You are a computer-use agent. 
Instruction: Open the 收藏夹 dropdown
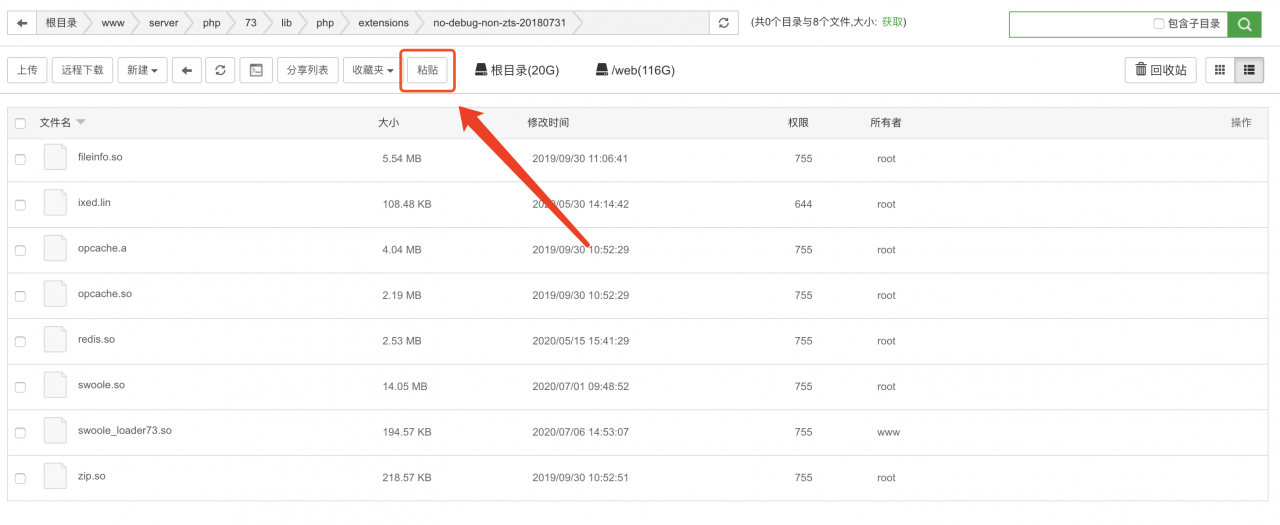tap(373, 70)
